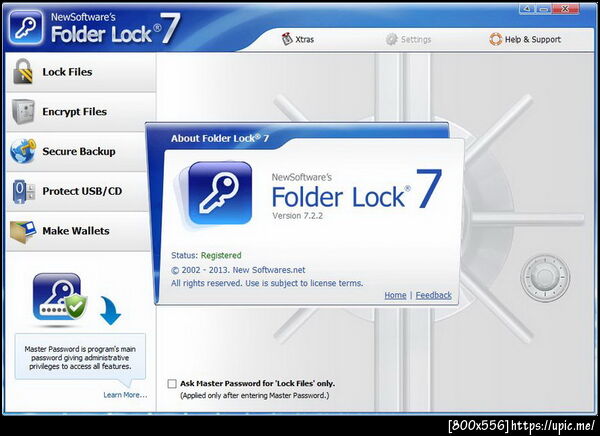Click the large key logo in About dialog
Image resolution: width=600 pixels, height=436 pixels.
(219, 193)
